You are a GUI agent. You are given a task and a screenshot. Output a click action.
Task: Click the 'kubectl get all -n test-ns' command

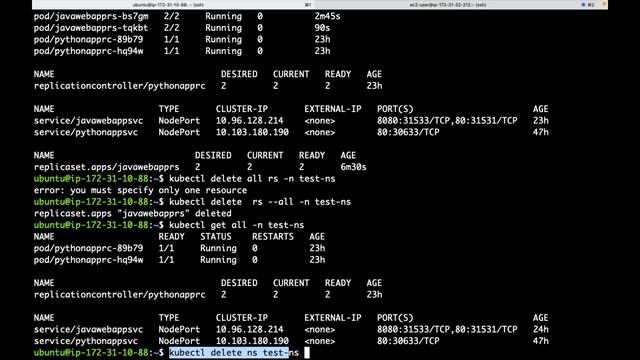pos(237,225)
